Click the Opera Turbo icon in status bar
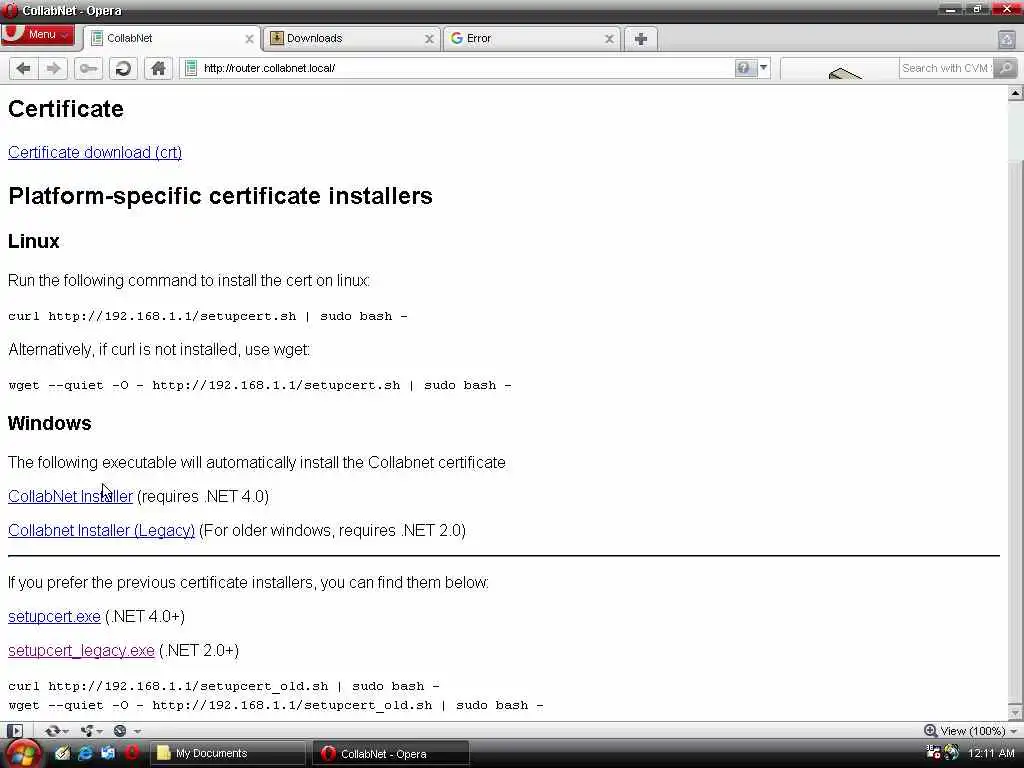The image size is (1024, 768). pyautogui.click(x=120, y=731)
